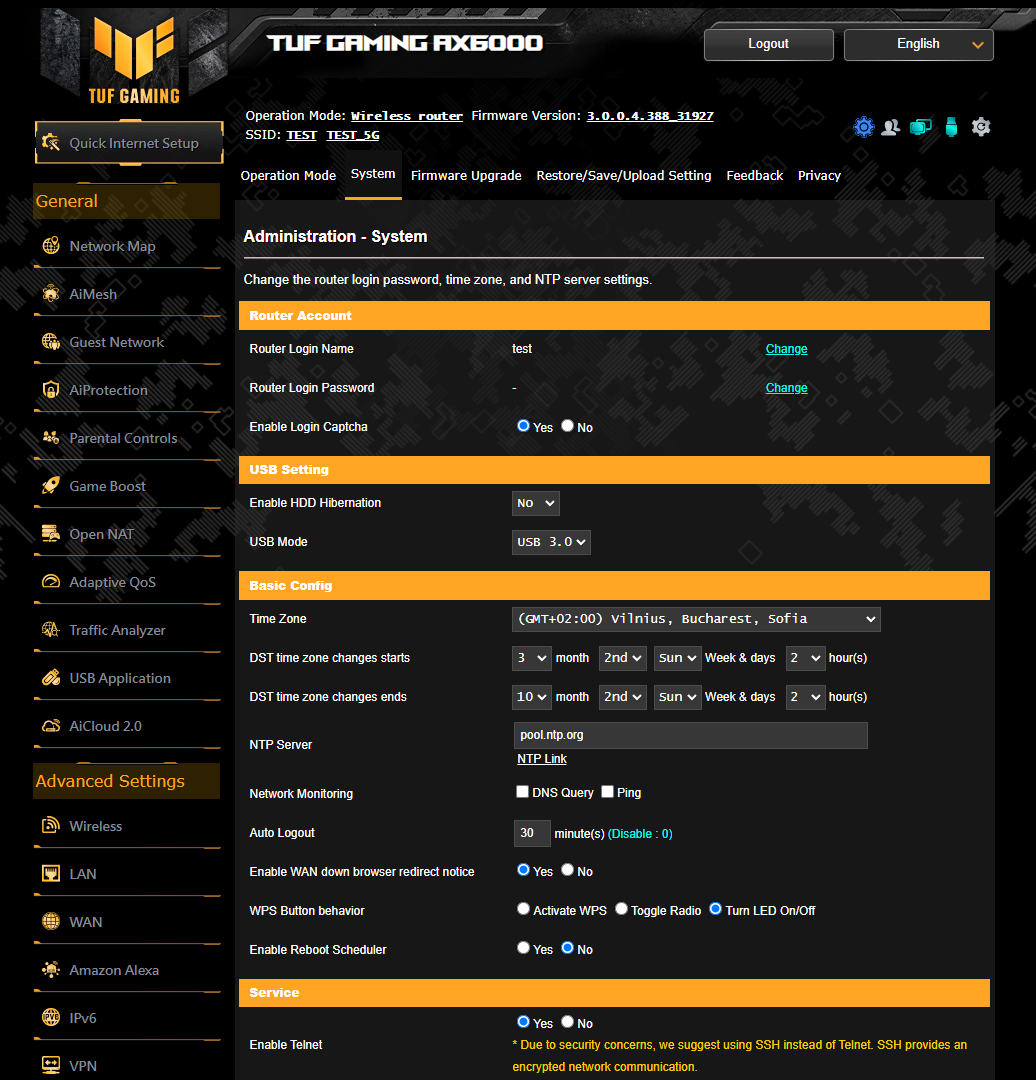Open the USB Mode dropdown
This screenshot has height=1080, width=1036.
(x=551, y=542)
